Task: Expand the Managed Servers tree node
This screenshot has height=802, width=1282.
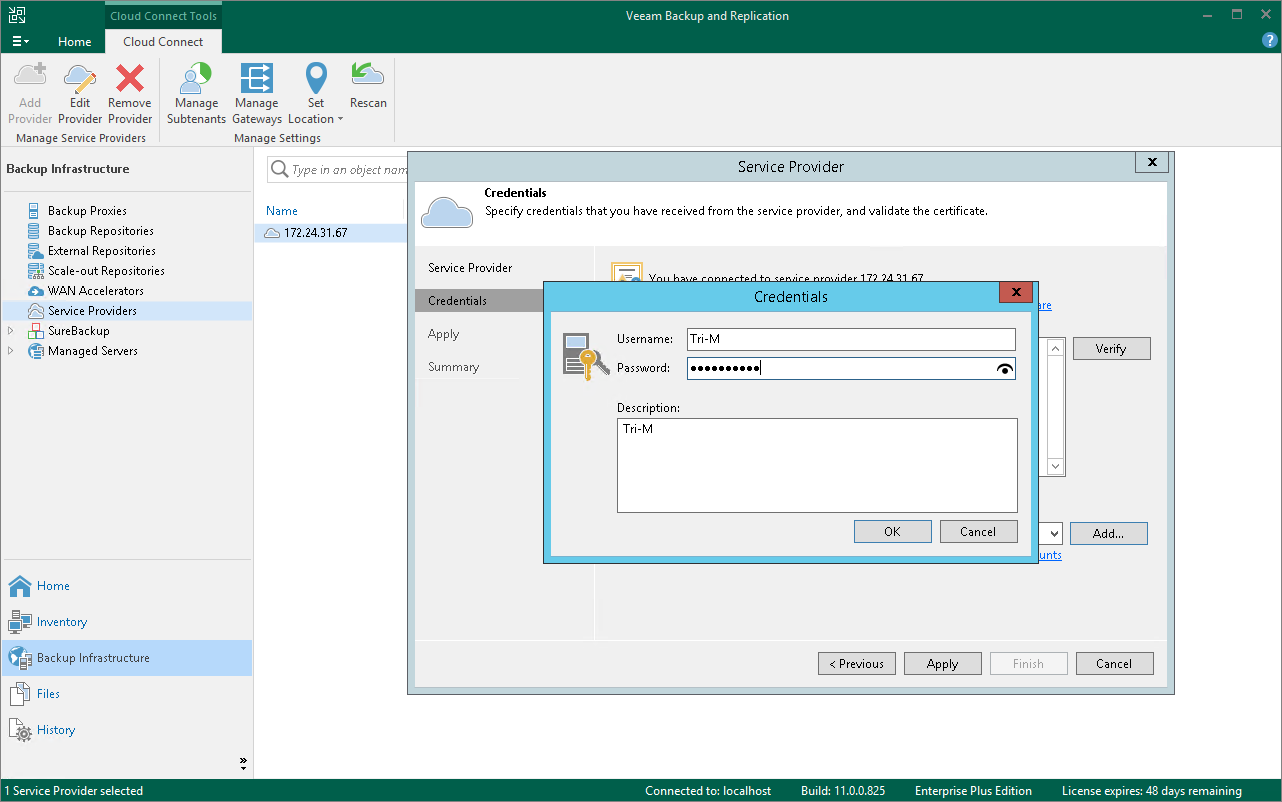Action: tap(11, 351)
